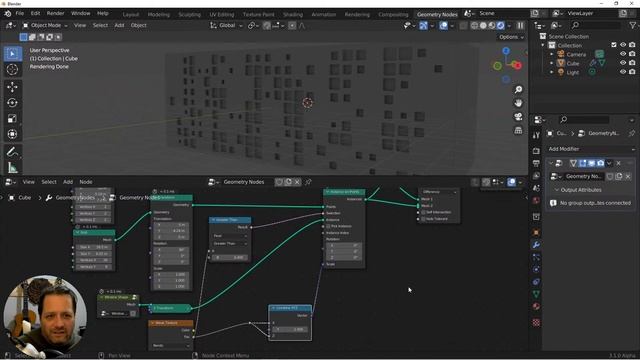
Task: Toggle Collection exclude checkbox in outliner
Action: tap(614, 45)
